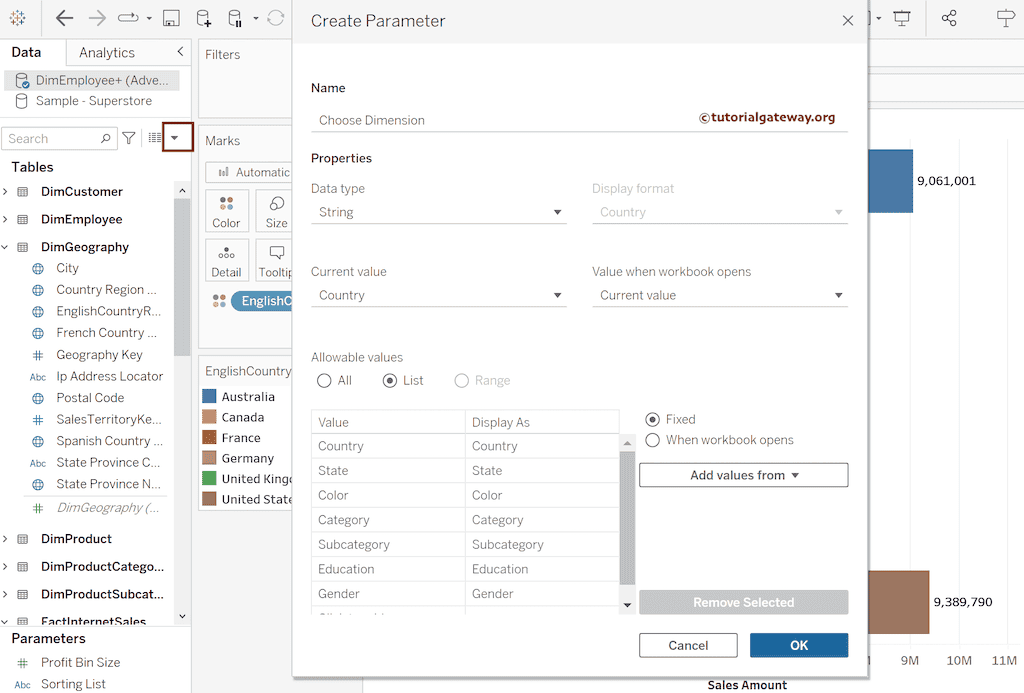This screenshot has height=693, width=1024.
Task: Open the Add values from button
Action: (743, 475)
